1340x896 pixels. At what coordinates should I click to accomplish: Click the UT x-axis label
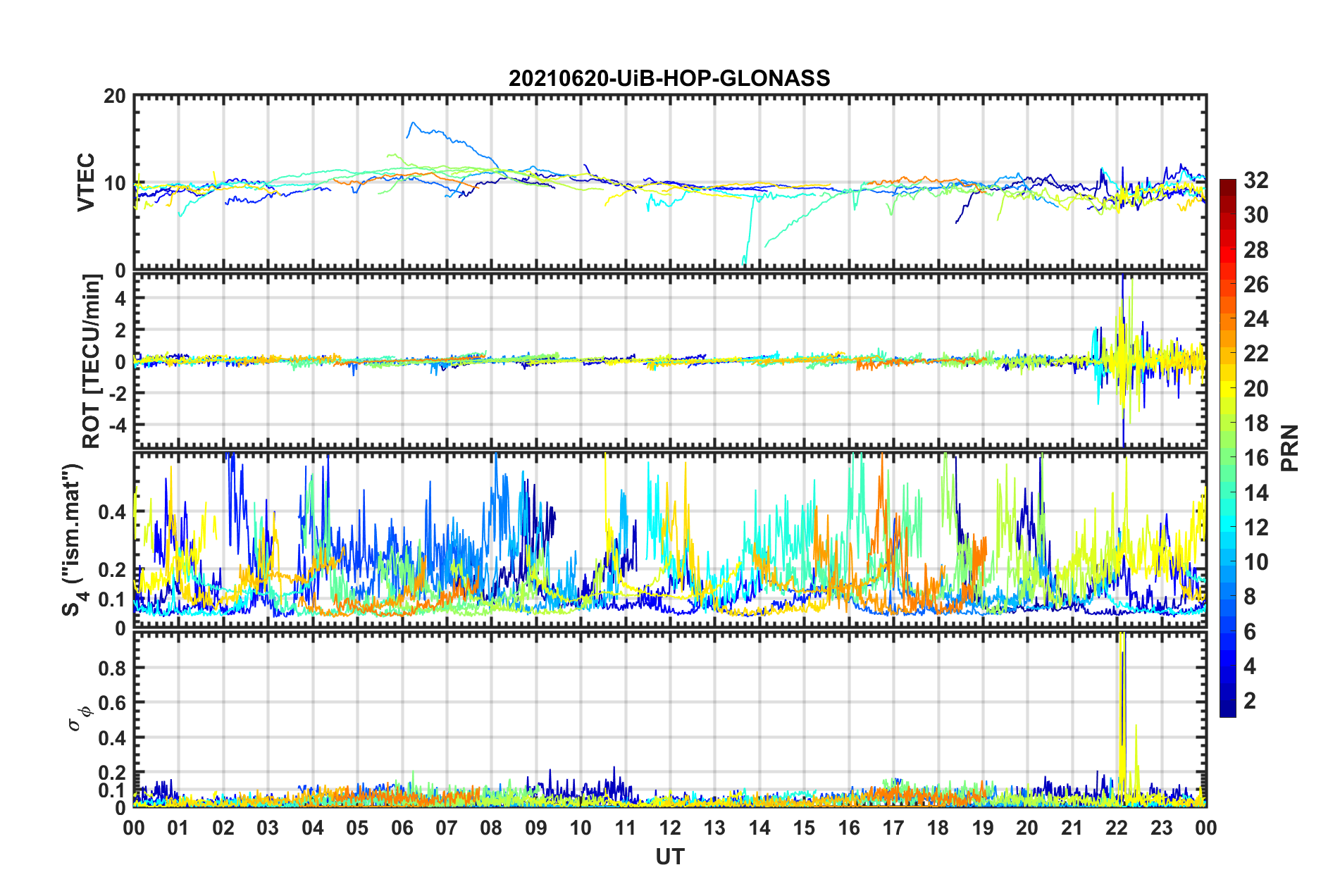[670, 857]
